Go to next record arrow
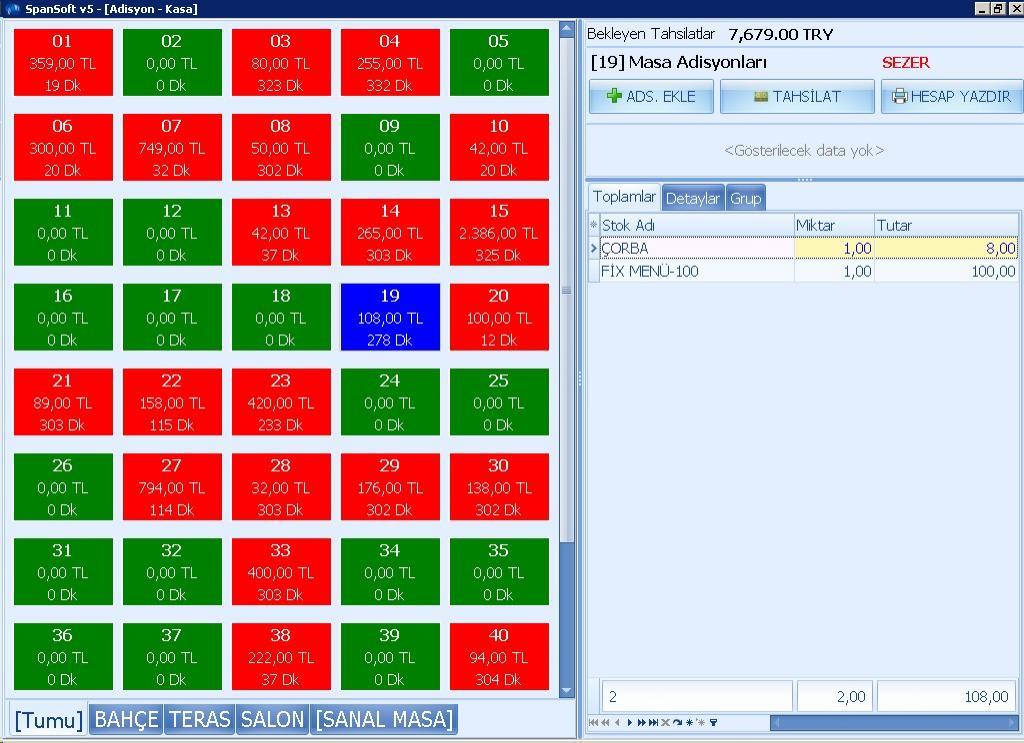Viewport: 1024px width, 743px height. pyautogui.click(x=630, y=722)
